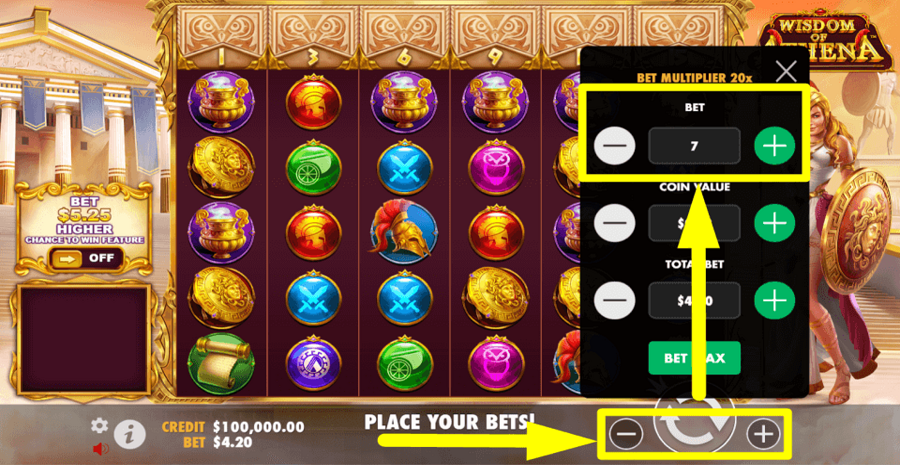Mute sound with the speaker icon
Screen dimensions: 900x465
tap(100, 448)
